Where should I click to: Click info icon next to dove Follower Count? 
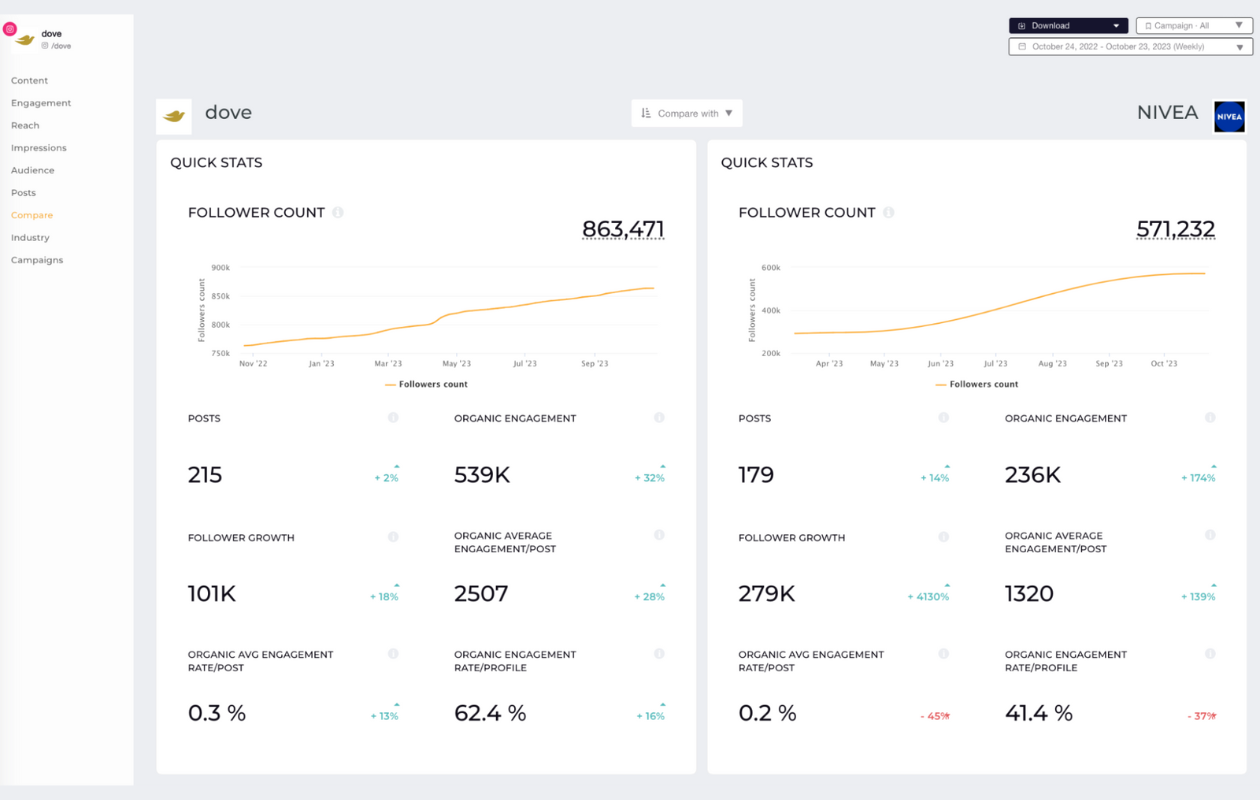[x=338, y=212]
